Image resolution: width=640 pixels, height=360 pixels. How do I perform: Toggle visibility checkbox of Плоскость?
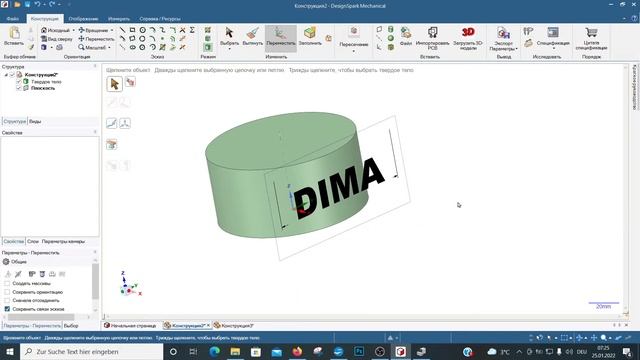pyautogui.click(x=19, y=88)
